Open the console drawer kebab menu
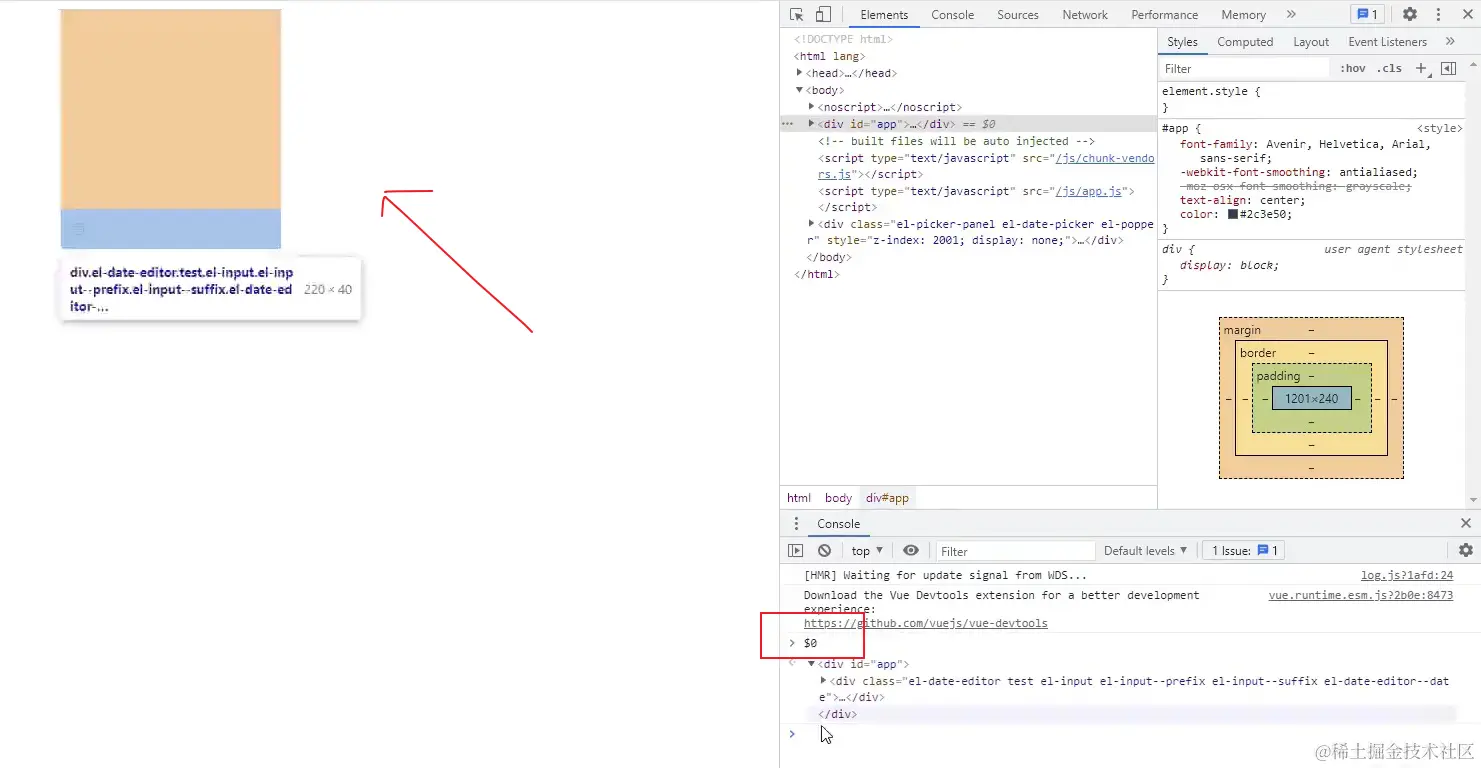Viewport: 1481px width, 768px height. point(796,524)
